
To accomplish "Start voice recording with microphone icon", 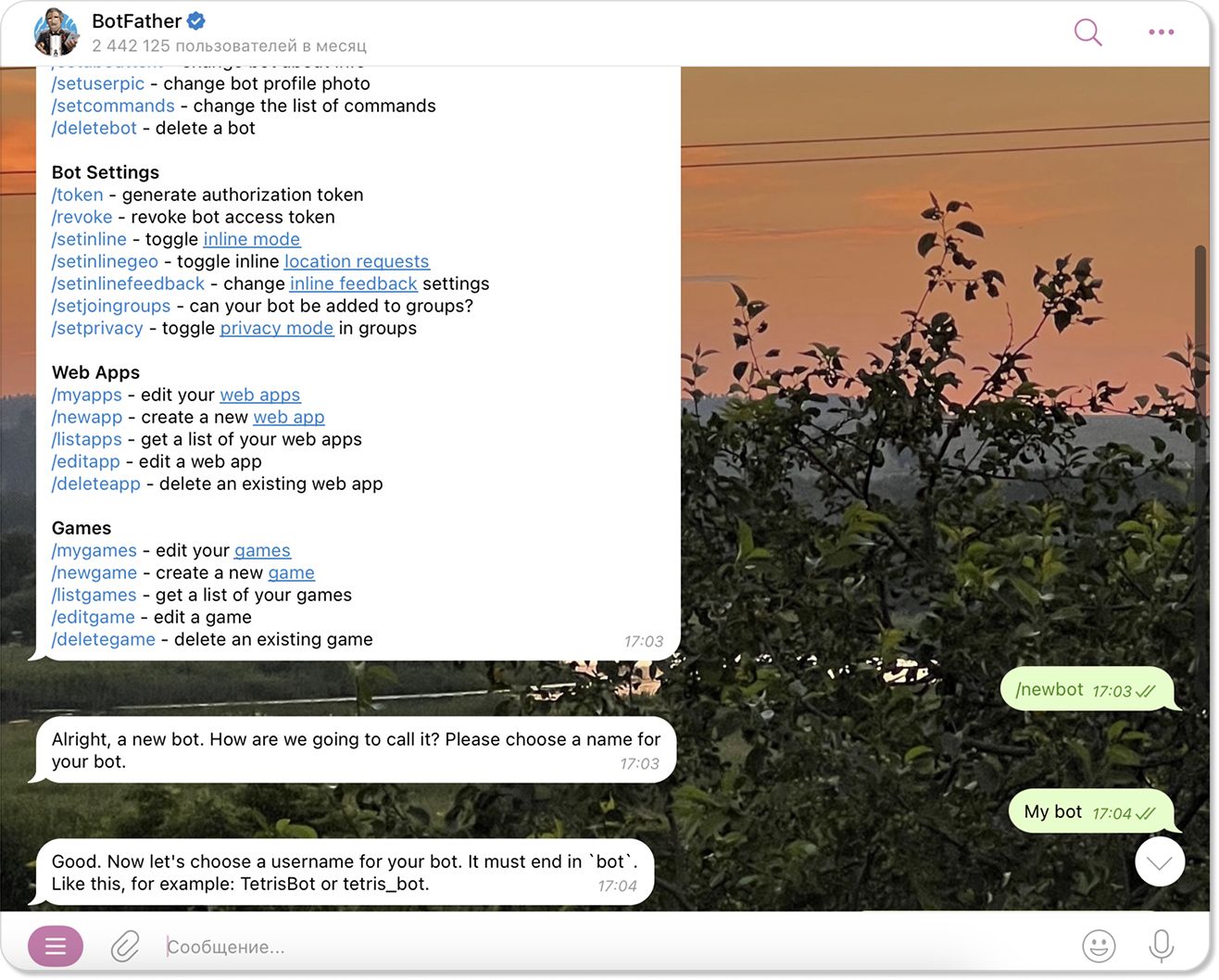I will point(1161,946).
